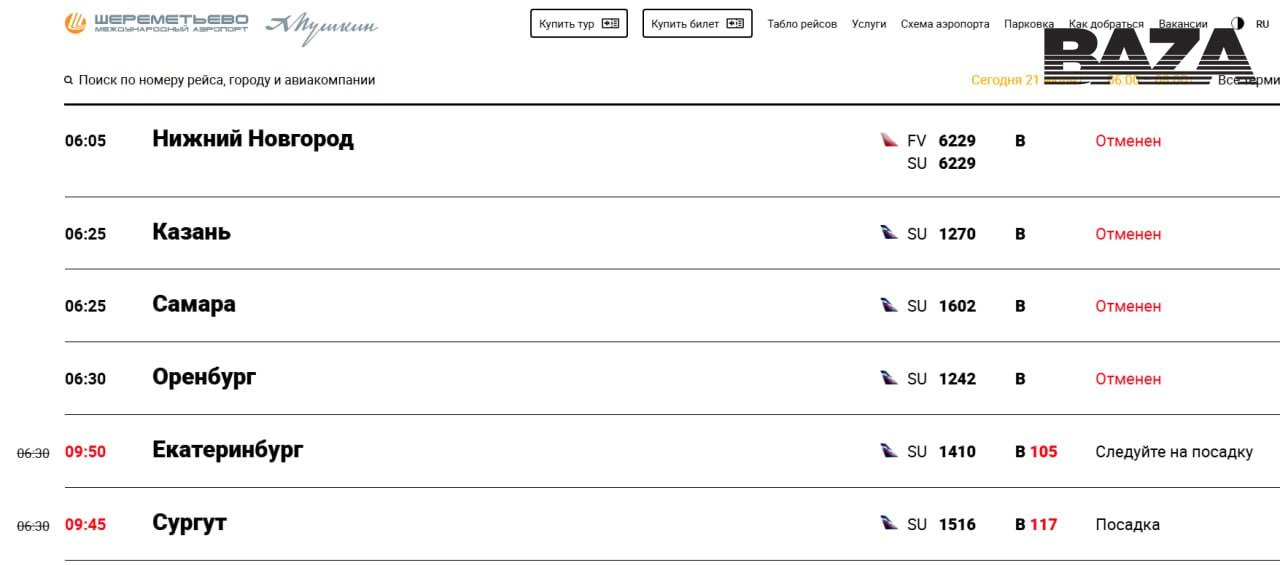Click the Купить билет button

pyautogui.click(x=697, y=23)
